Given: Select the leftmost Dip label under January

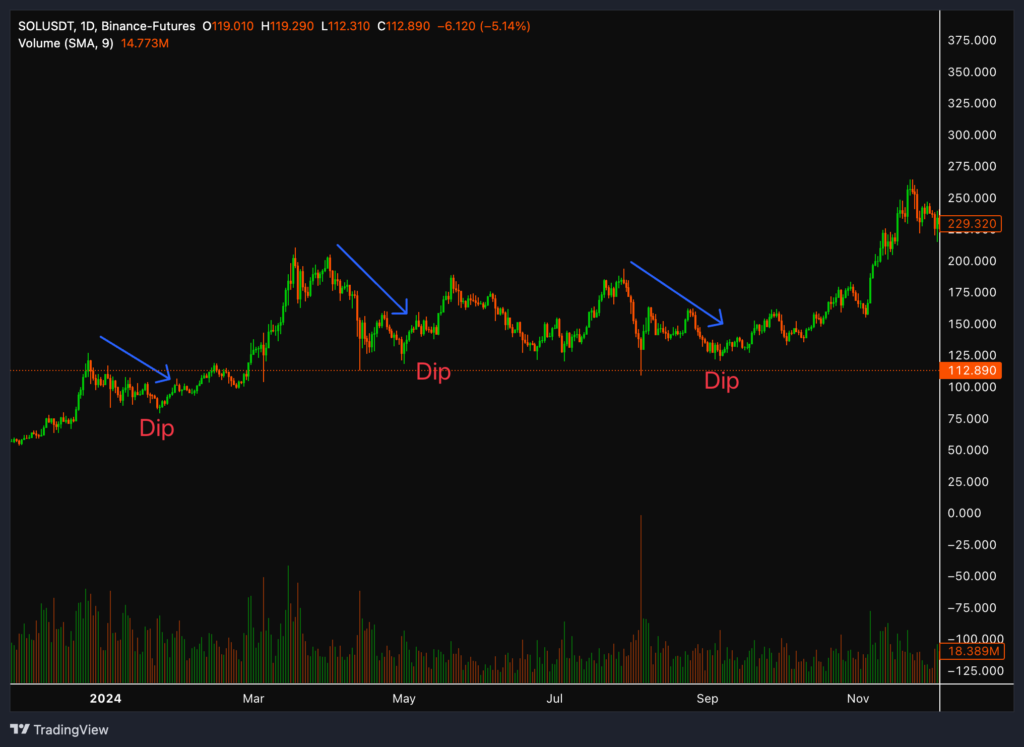Looking at the screenshot, I should [156, 429].
